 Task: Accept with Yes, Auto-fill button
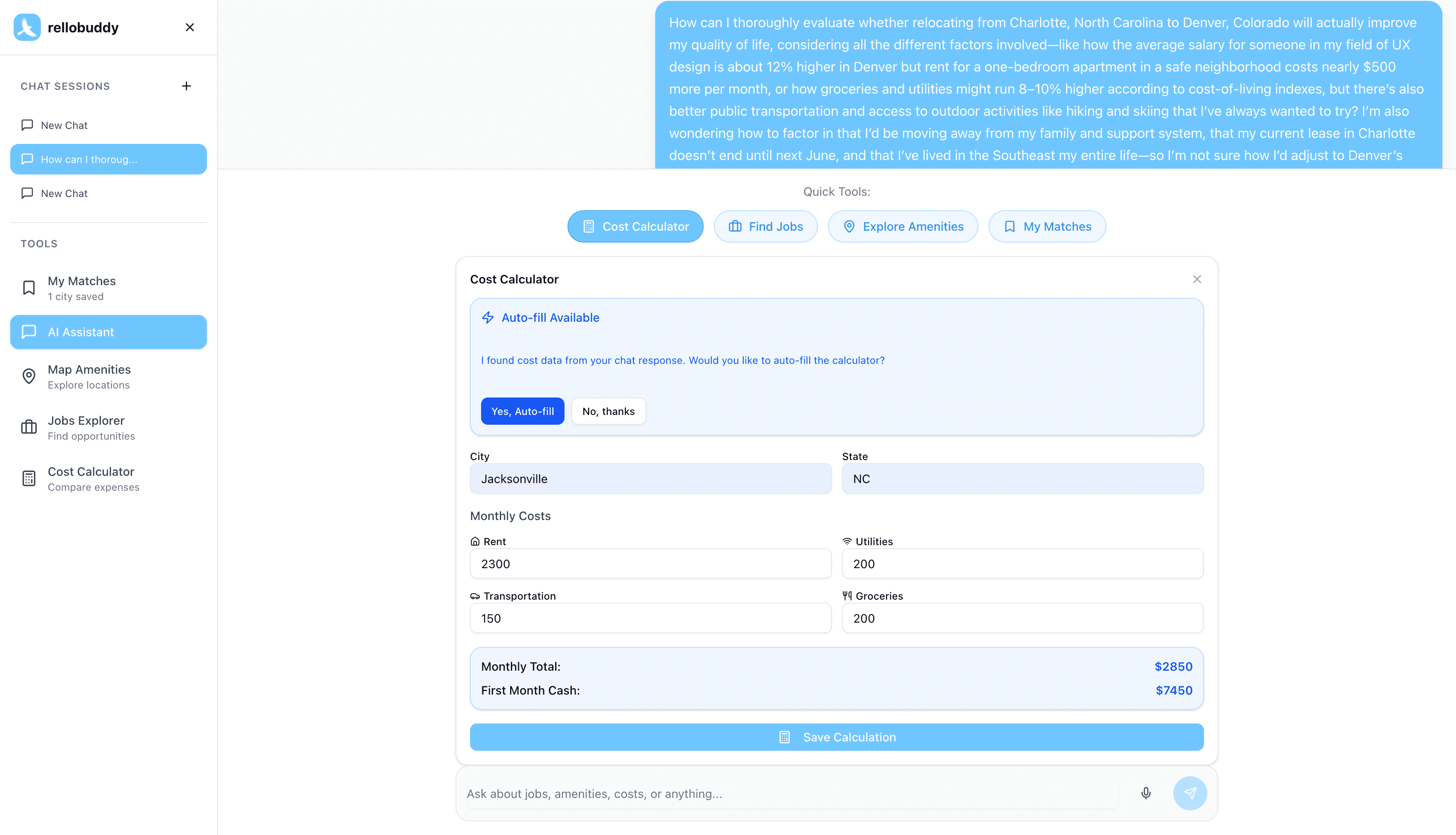(x=522, y=411)
